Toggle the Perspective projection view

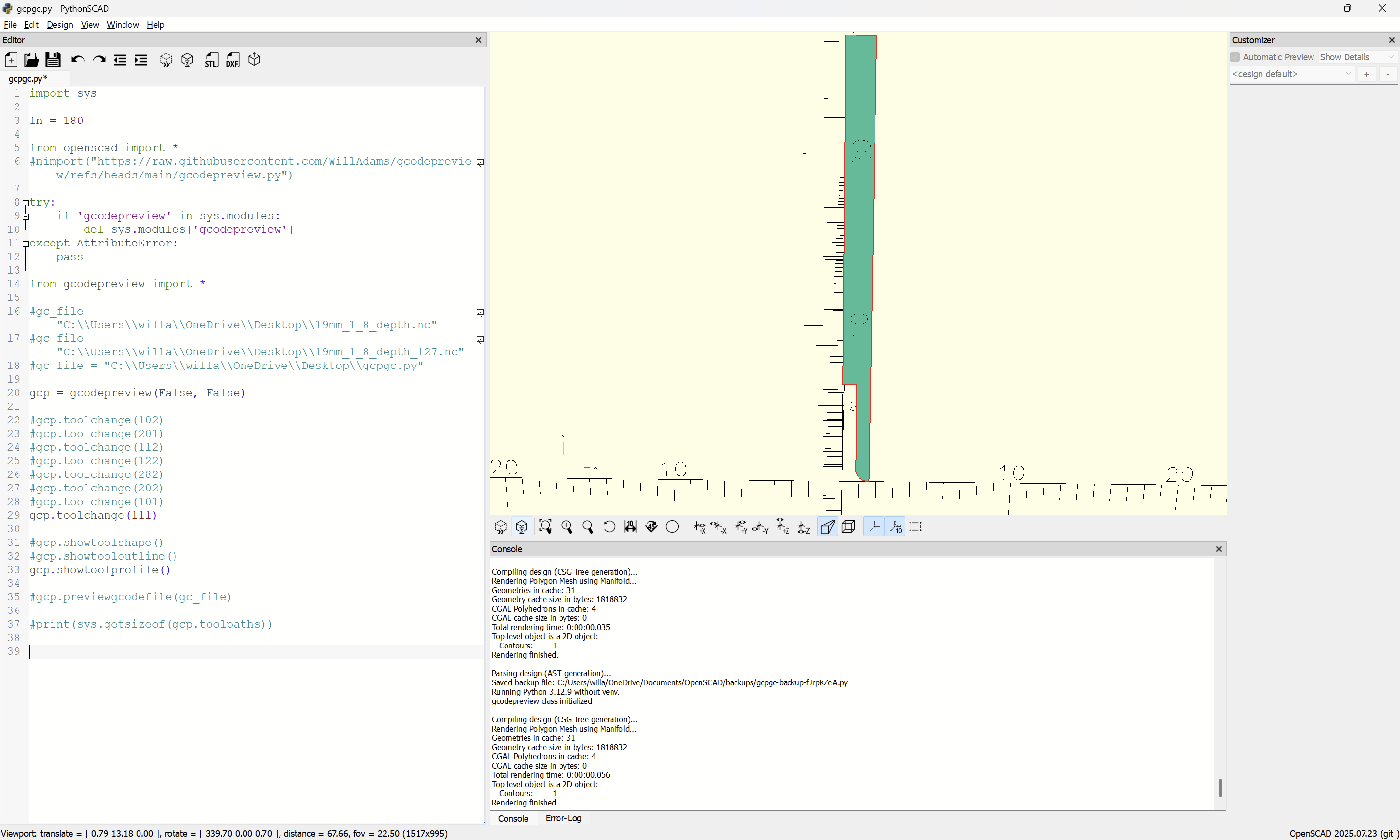[x=827, y=527]
